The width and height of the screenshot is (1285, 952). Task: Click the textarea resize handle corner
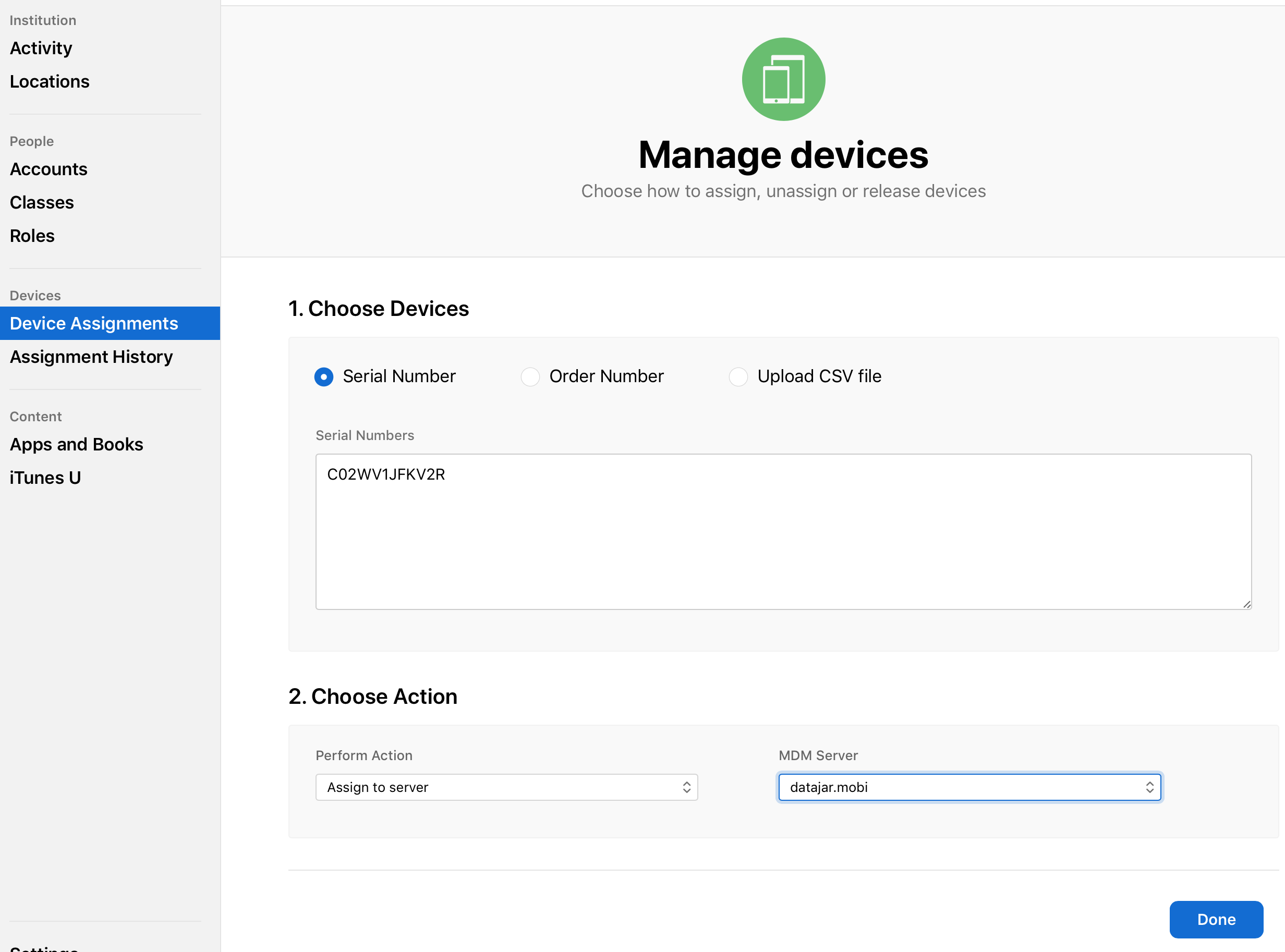point(1246,604)
